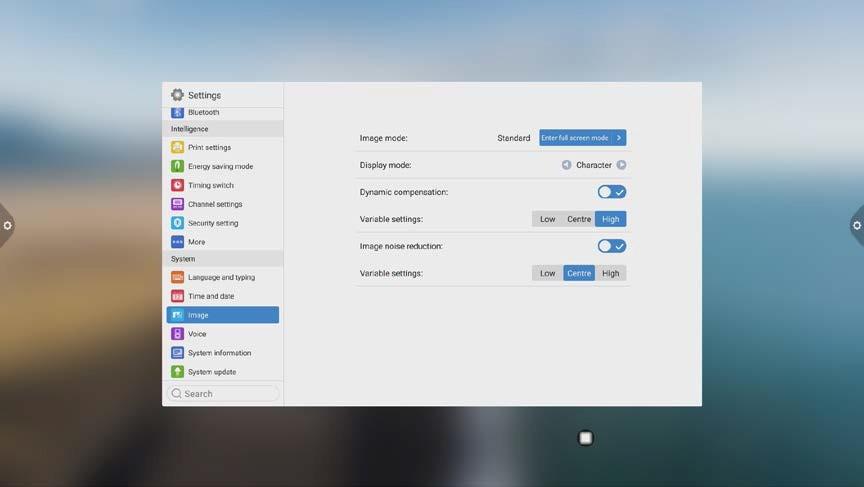Click the Print settings icon
This screenshot has width=864, height=487.
click(x=177, y=147)
